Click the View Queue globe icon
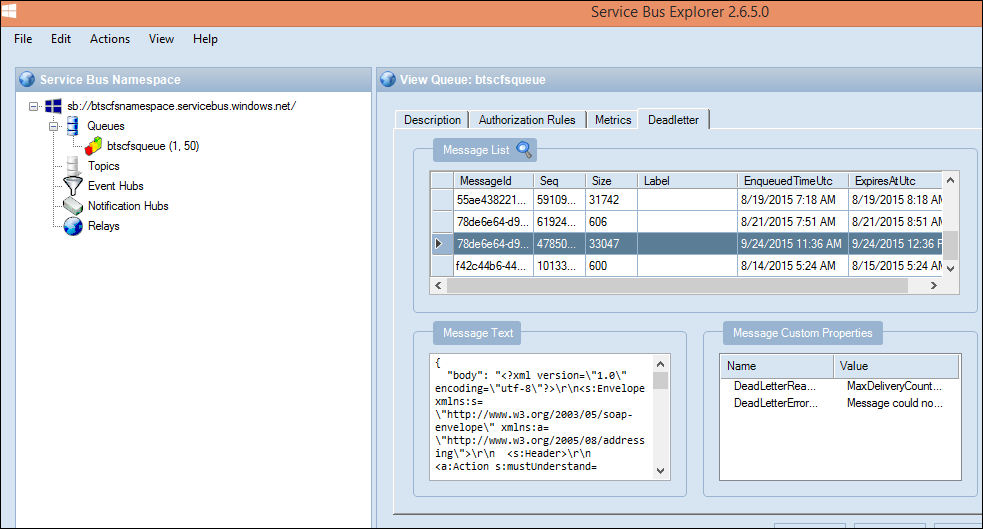This screenshot has width=983, height=529. pyautogui.click(x=388, y=80)
